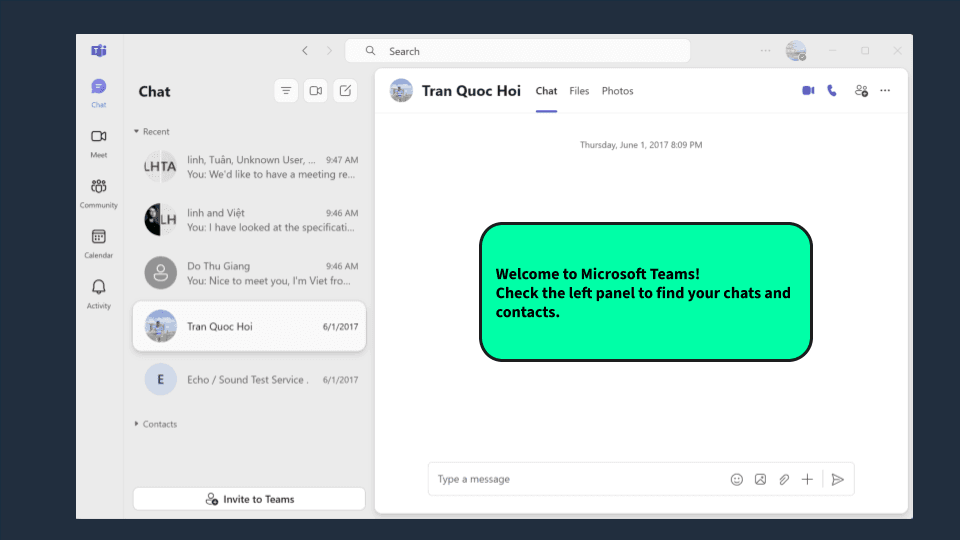Expand the Contacts group
The image size is (960, 540).
click(x=156, y=424)
